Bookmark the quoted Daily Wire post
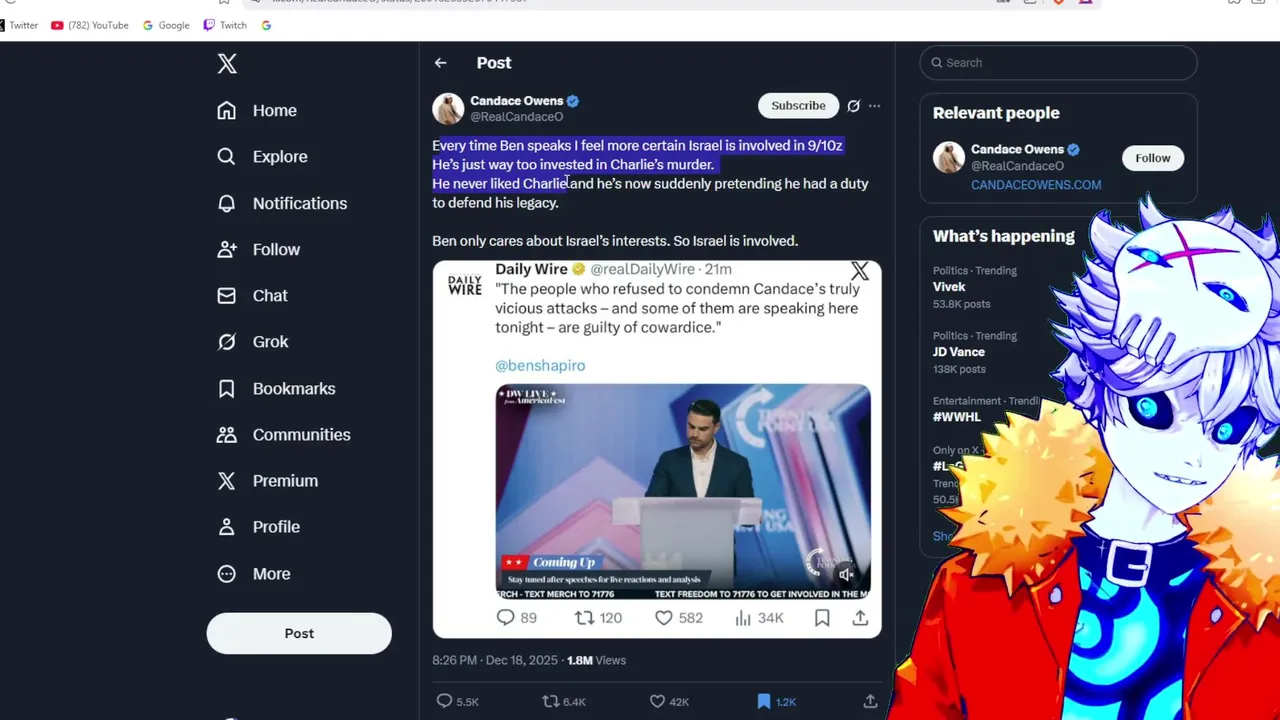1280x720 pixels. tap(822, 618)
